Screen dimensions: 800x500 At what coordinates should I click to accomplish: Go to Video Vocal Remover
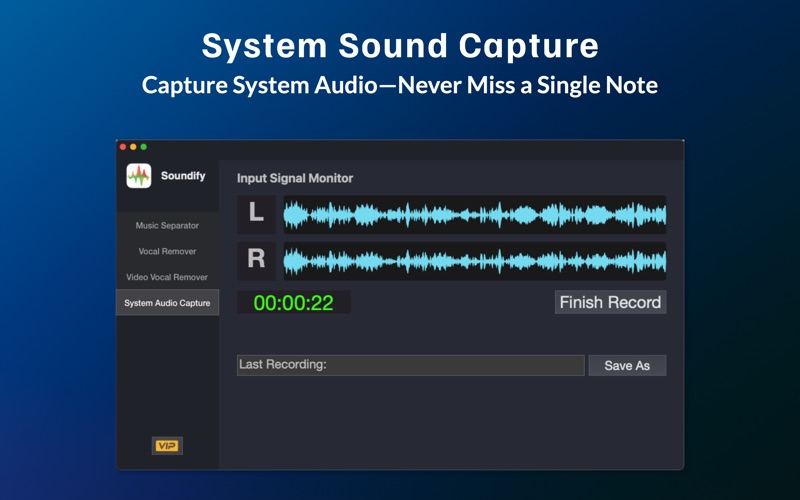(x=167, y=277)
